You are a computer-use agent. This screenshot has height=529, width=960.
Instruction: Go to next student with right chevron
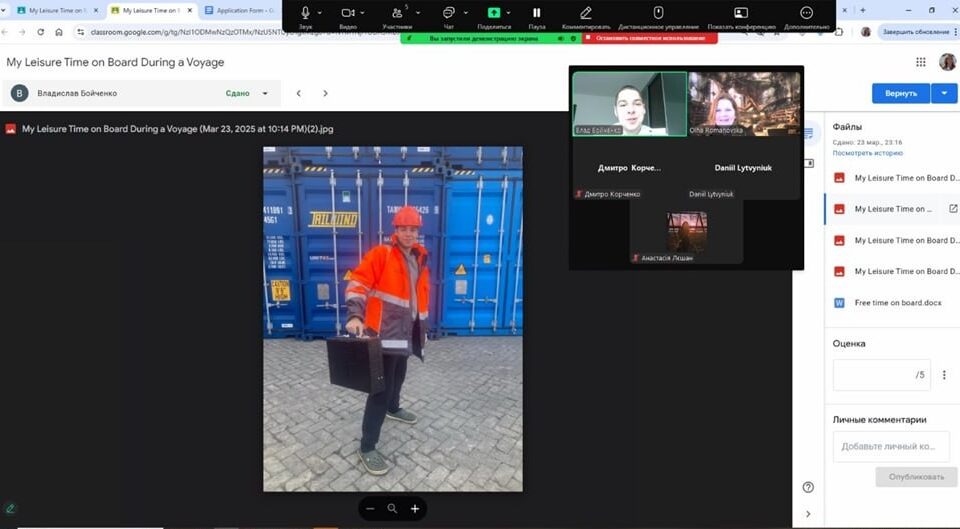tap(325, 93)
